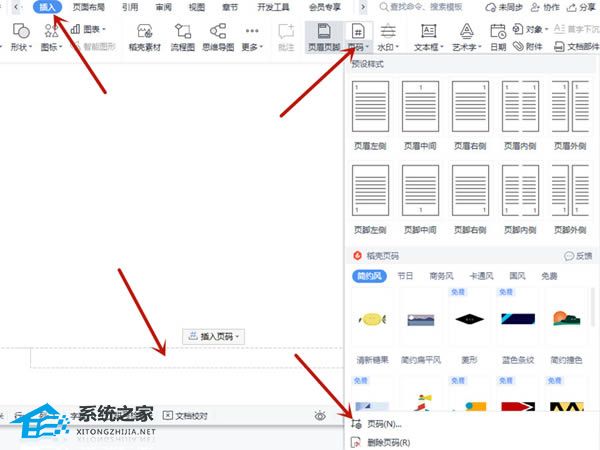This screenshot has width=600, height=450.
Task: Open the 插入页码 dropdown button
Action: pyautogui.click(x=214, y=337)
